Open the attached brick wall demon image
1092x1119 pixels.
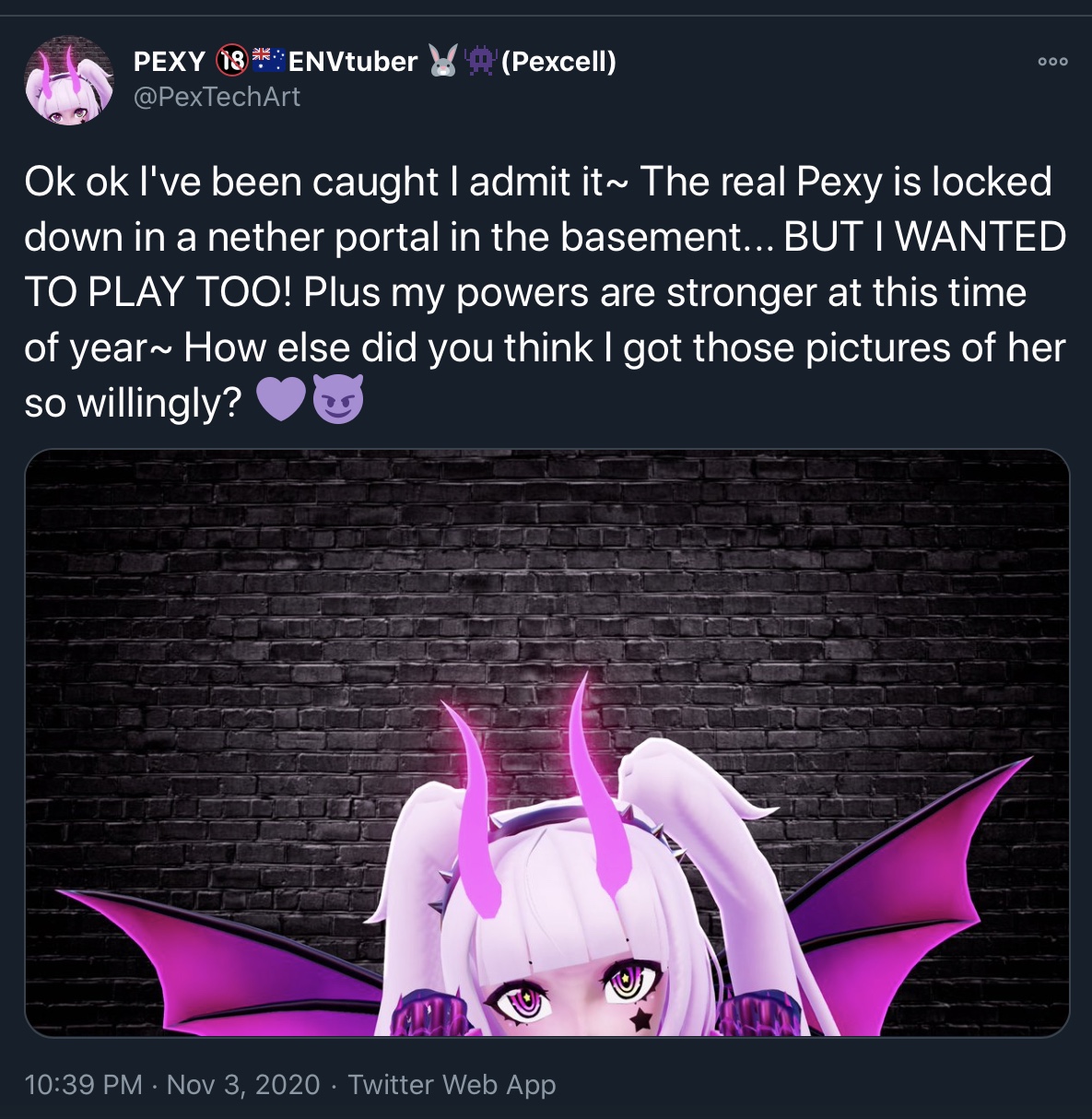click(x=546, y=743)
